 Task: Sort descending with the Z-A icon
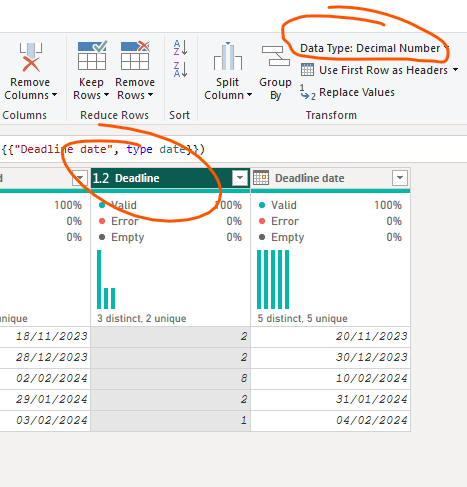point(180,69)
